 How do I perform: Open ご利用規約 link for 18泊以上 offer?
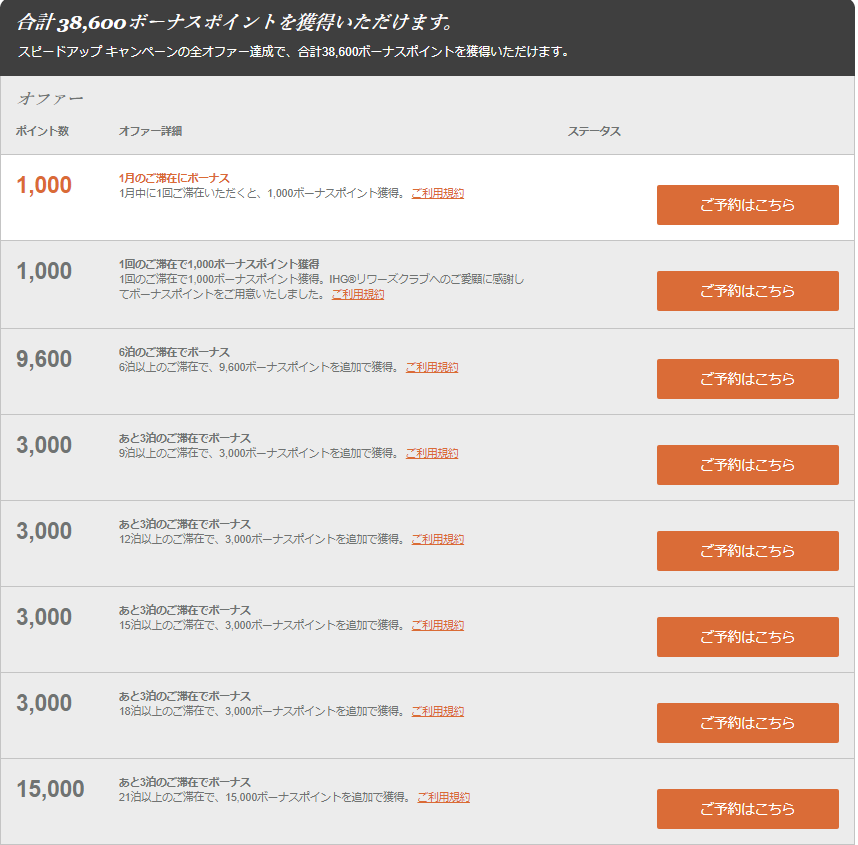click(438, 711)
